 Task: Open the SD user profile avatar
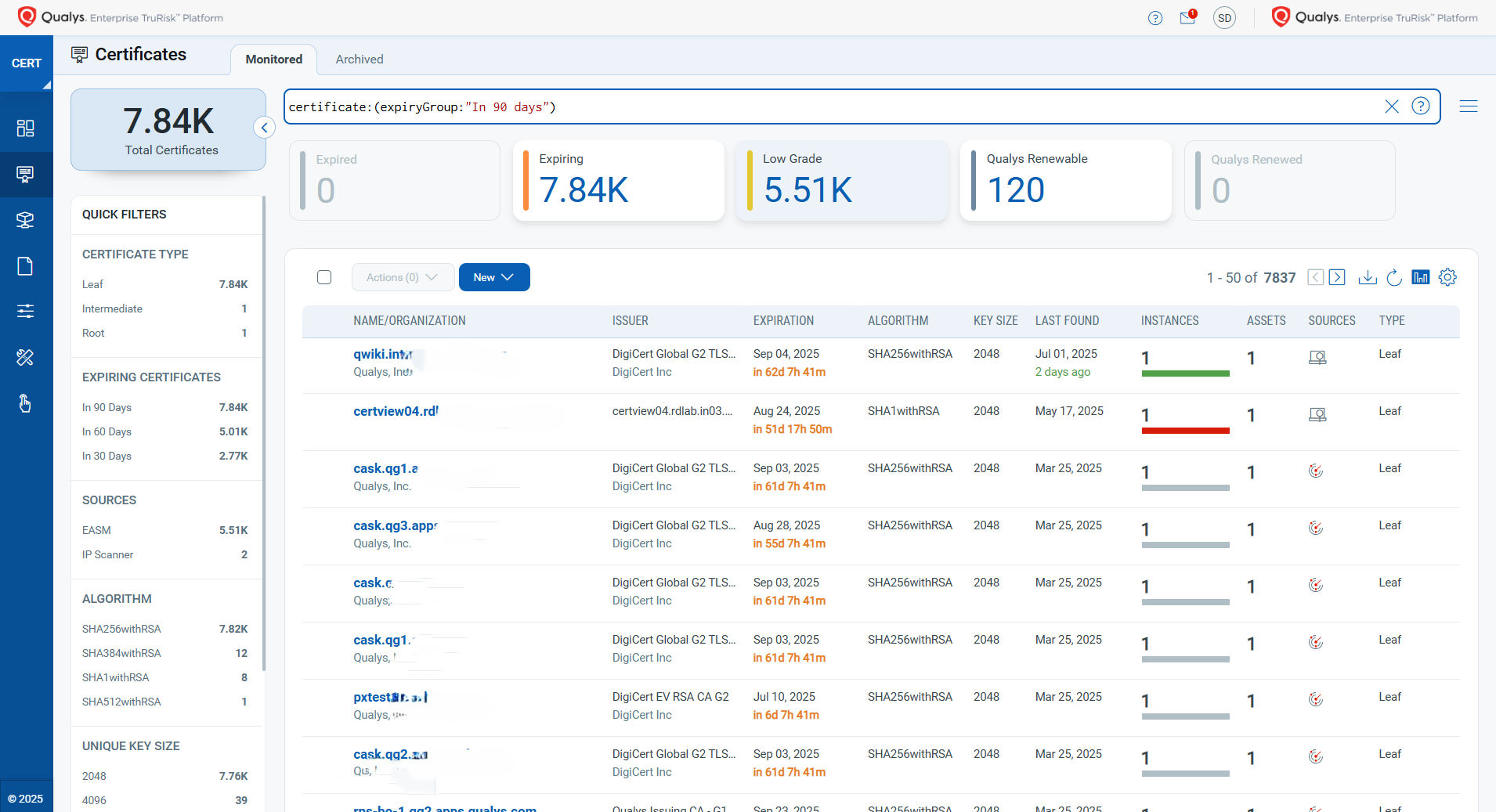point(1224,18)
